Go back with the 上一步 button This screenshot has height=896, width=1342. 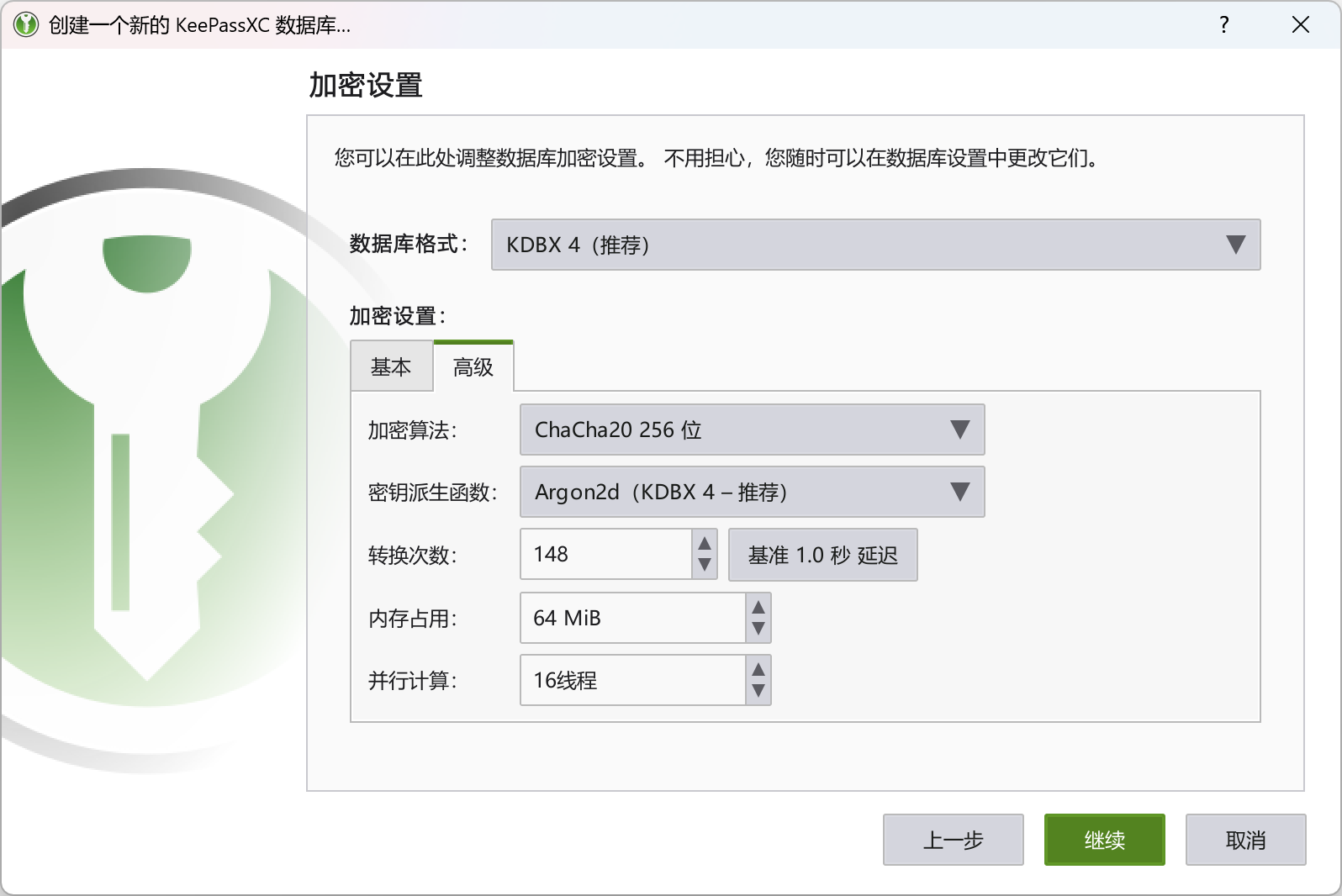click(953, 840)
